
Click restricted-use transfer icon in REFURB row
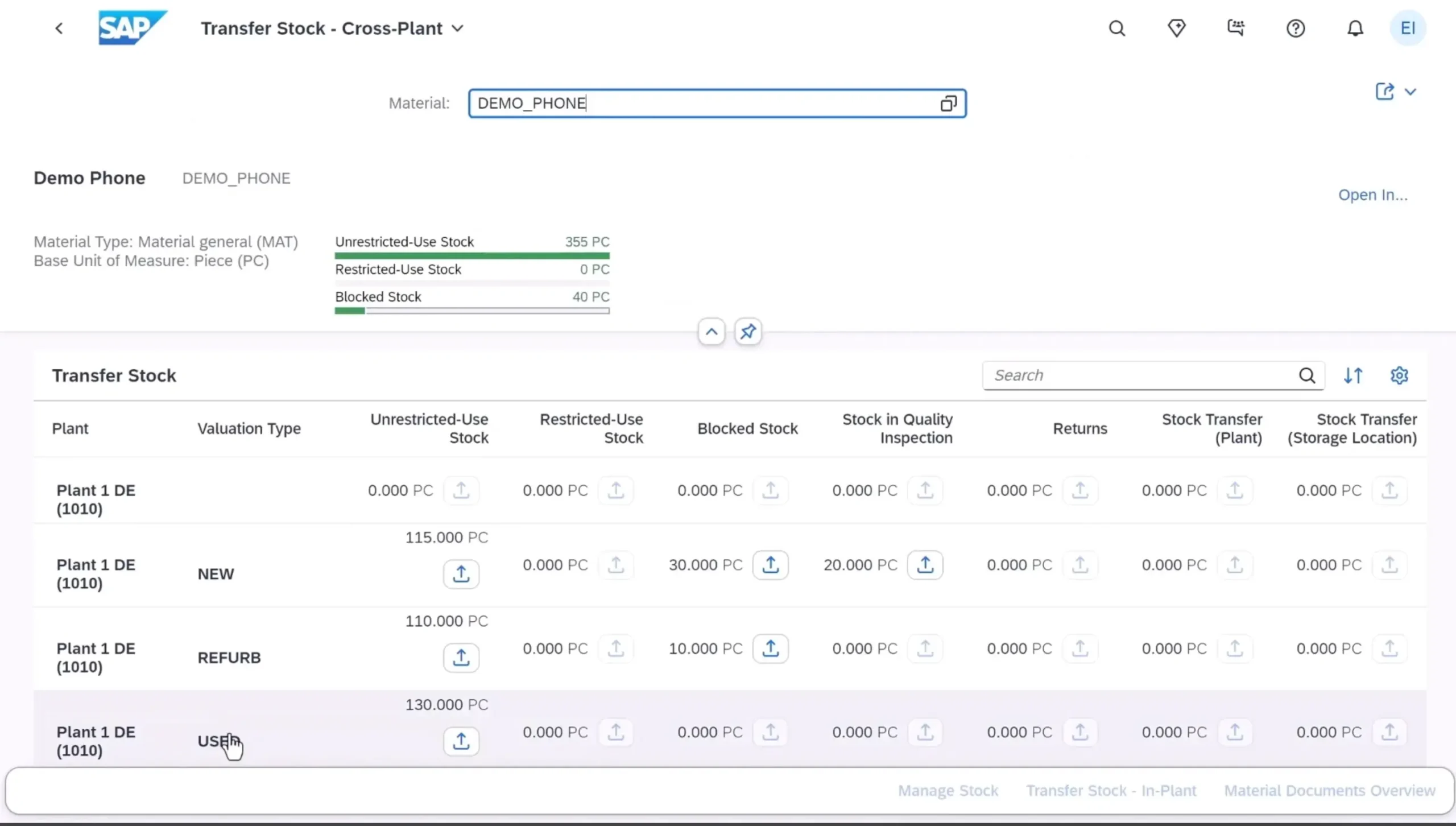(x=615, y=649)
